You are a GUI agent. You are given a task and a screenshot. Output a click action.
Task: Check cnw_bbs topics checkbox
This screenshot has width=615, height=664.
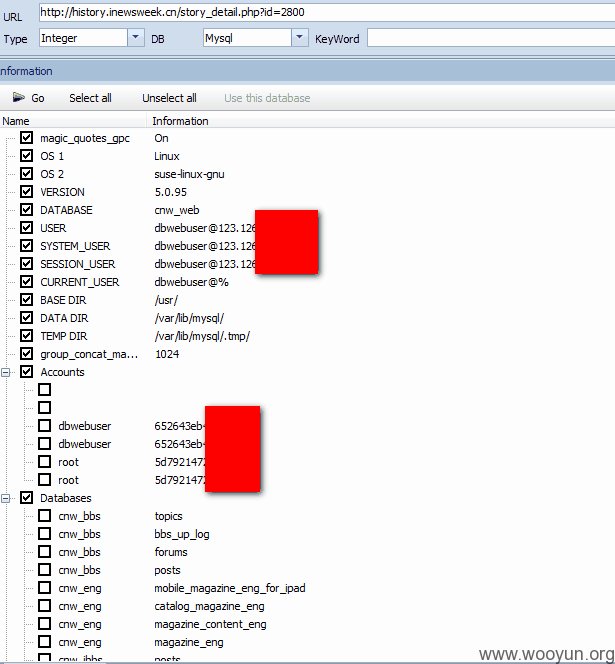(44, 516)
